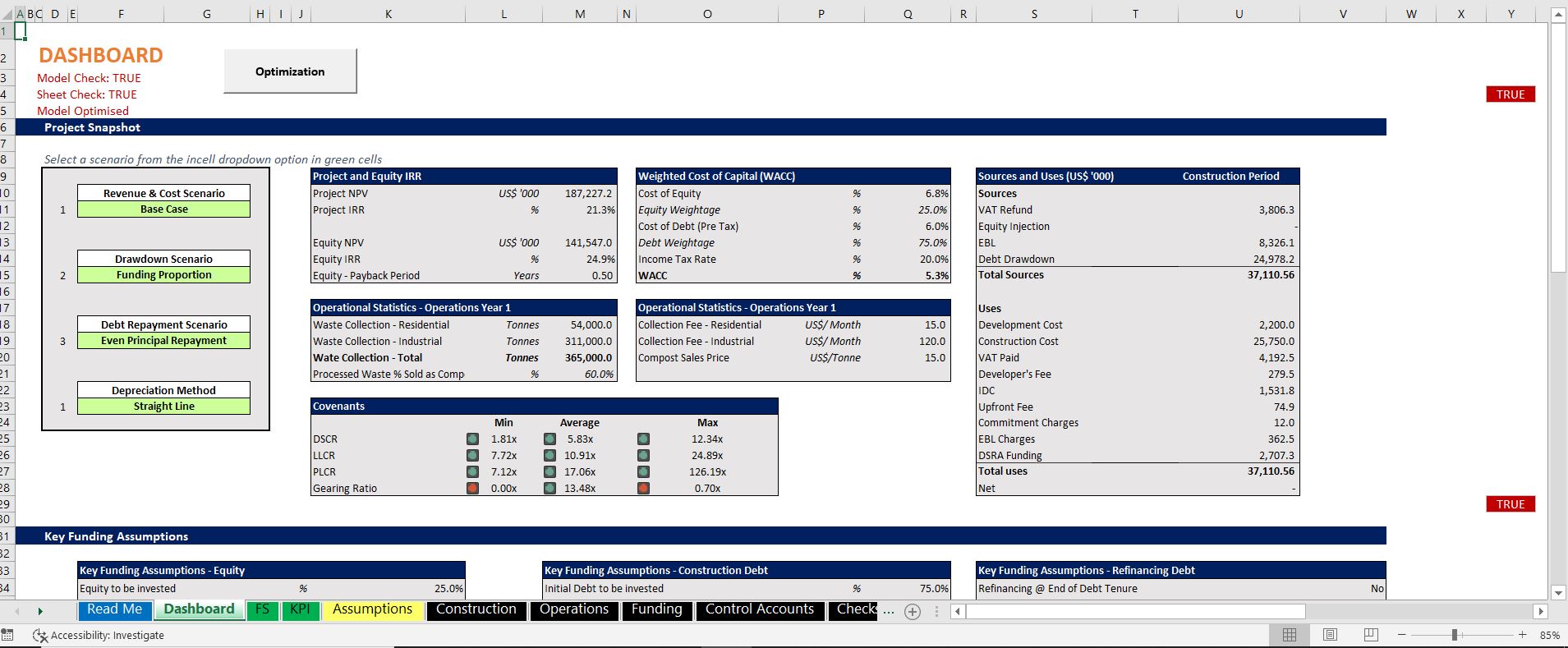Click DSCR Average traffic light indicator
Screen dimensions: 1568x648
coord(549,439)
